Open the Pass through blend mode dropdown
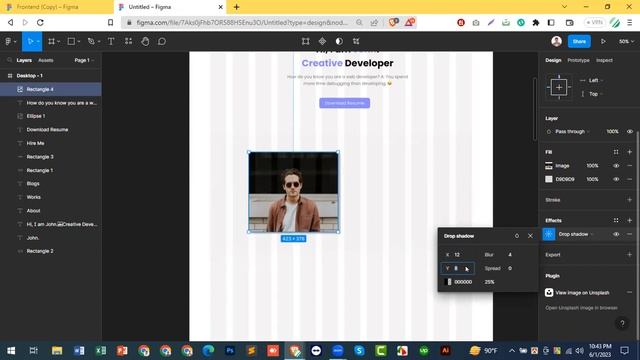The width and height of the screenshot is (640, 360). [x=572, y=131]
